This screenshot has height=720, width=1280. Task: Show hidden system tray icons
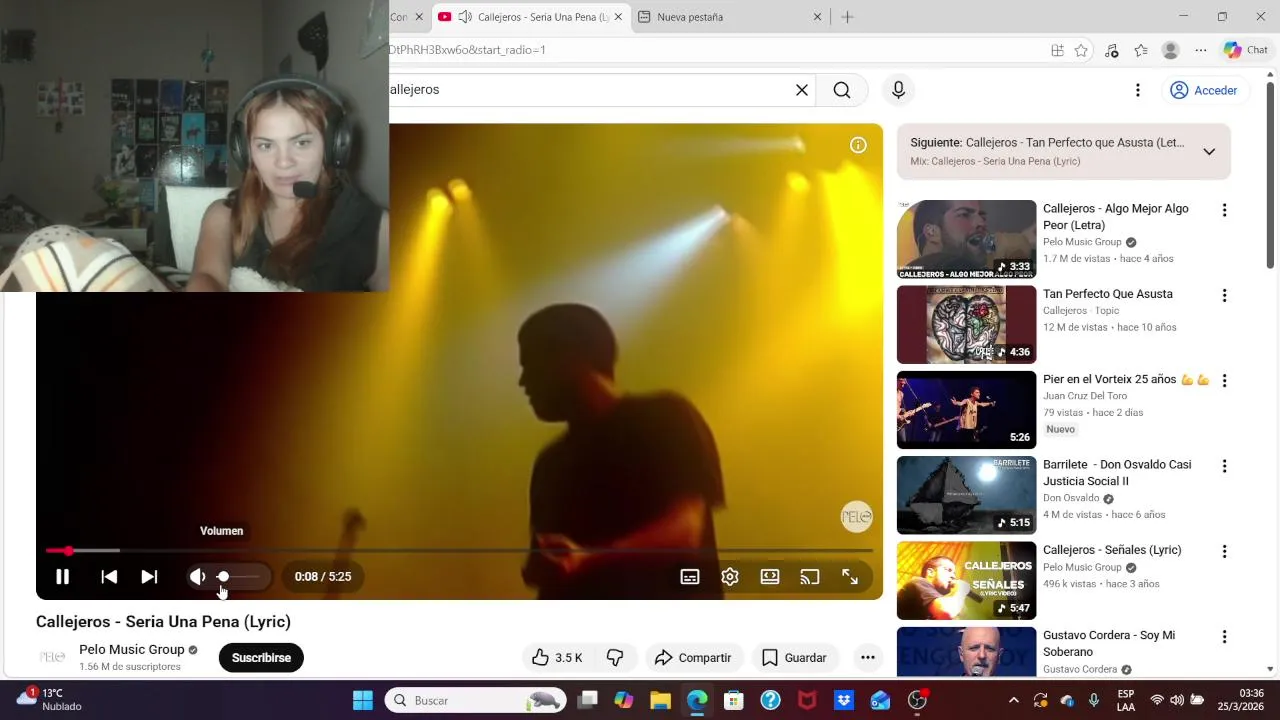pos(1013,700)
